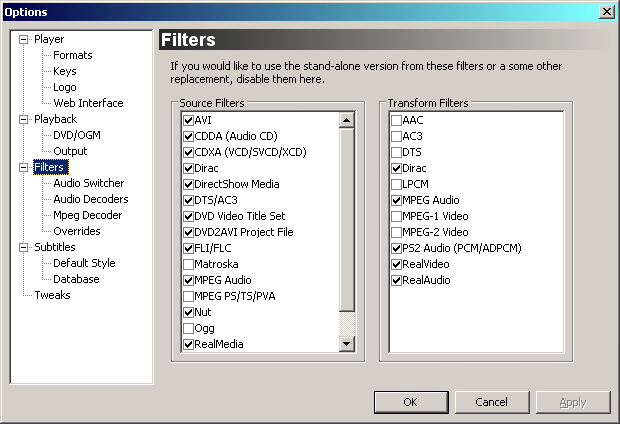This screenshot has width=620, height=424.
Task: Collapse the Subtitles tree node
Action: coord(24,247)
